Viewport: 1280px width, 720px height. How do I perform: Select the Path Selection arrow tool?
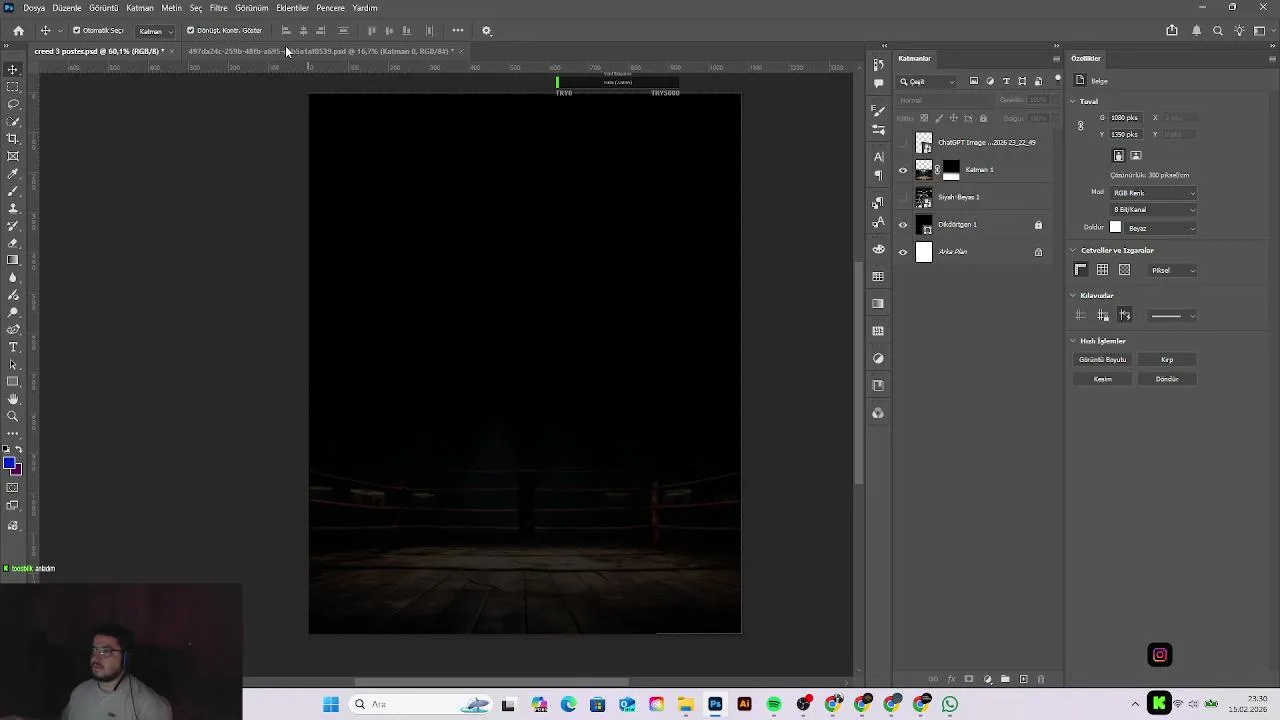(x=13, y=364)
